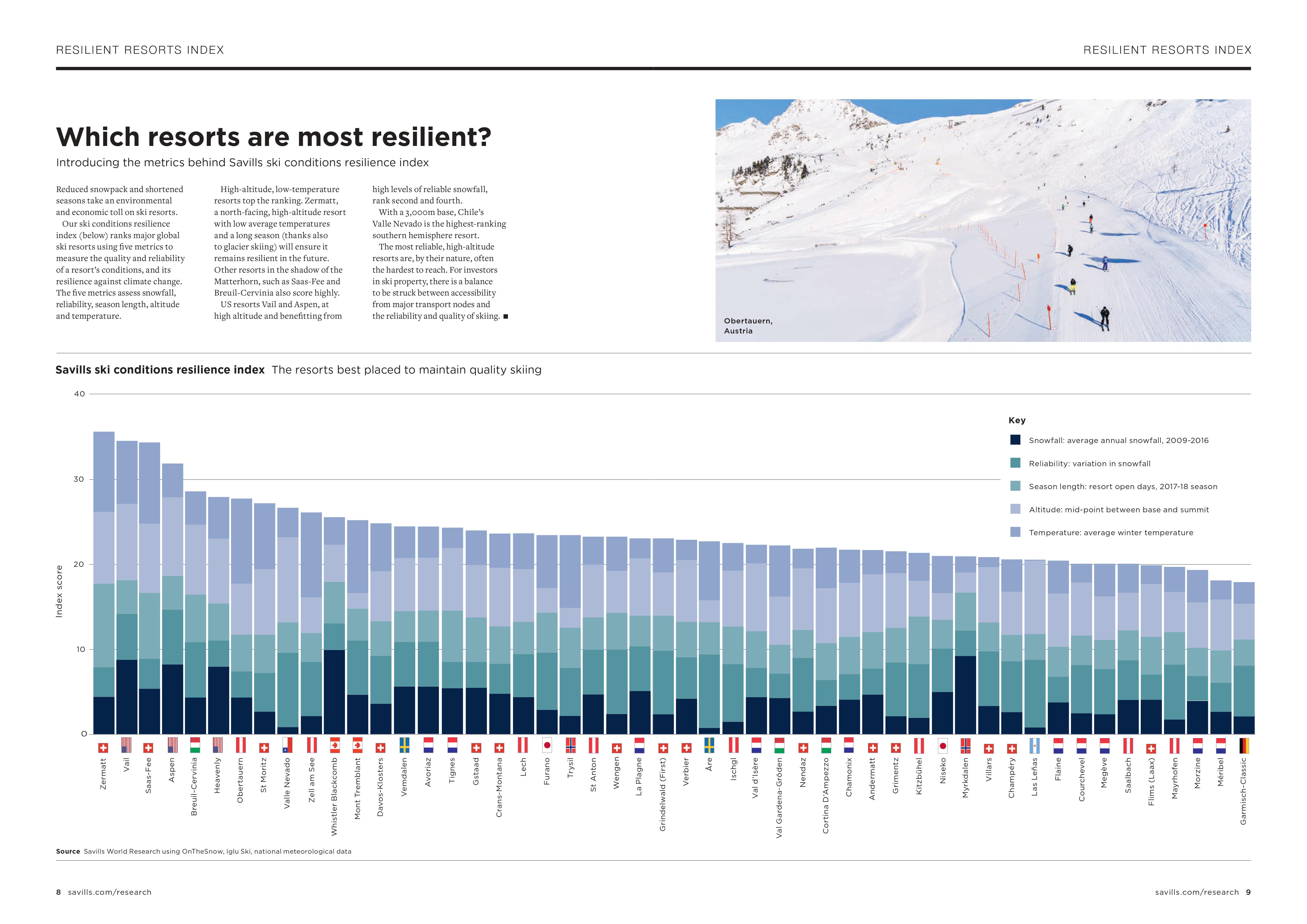Click the French flag above Courchevel
Viewport: 1307px width, 924px height.
(x=1081, y=745)
